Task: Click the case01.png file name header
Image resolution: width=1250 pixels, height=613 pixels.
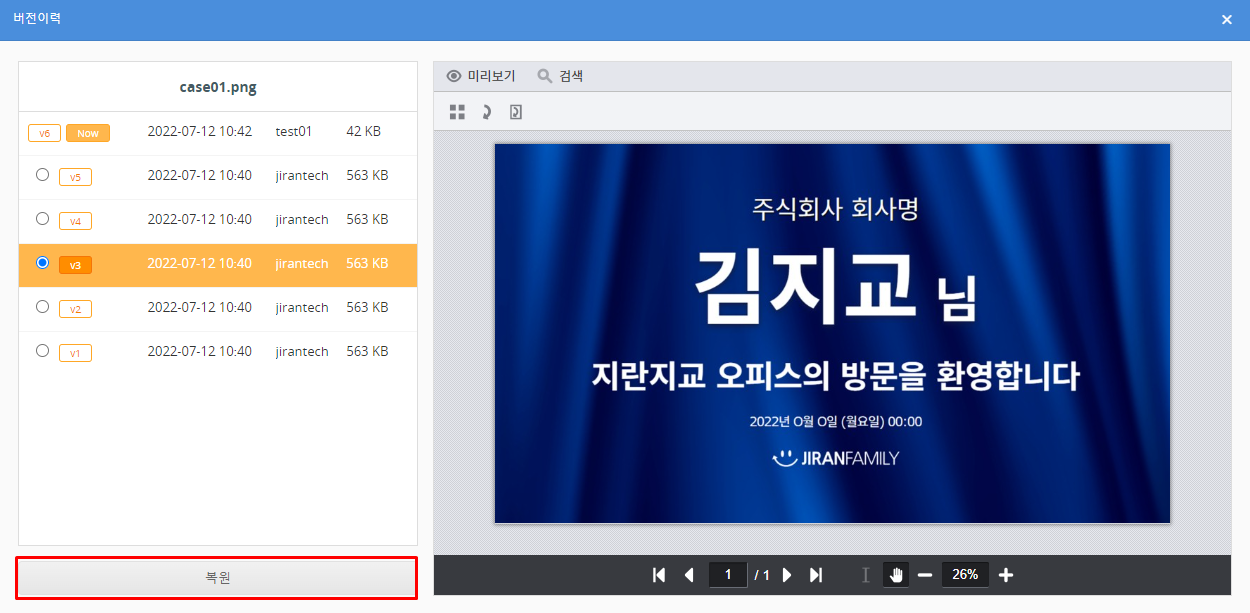Action: (218, 87)
